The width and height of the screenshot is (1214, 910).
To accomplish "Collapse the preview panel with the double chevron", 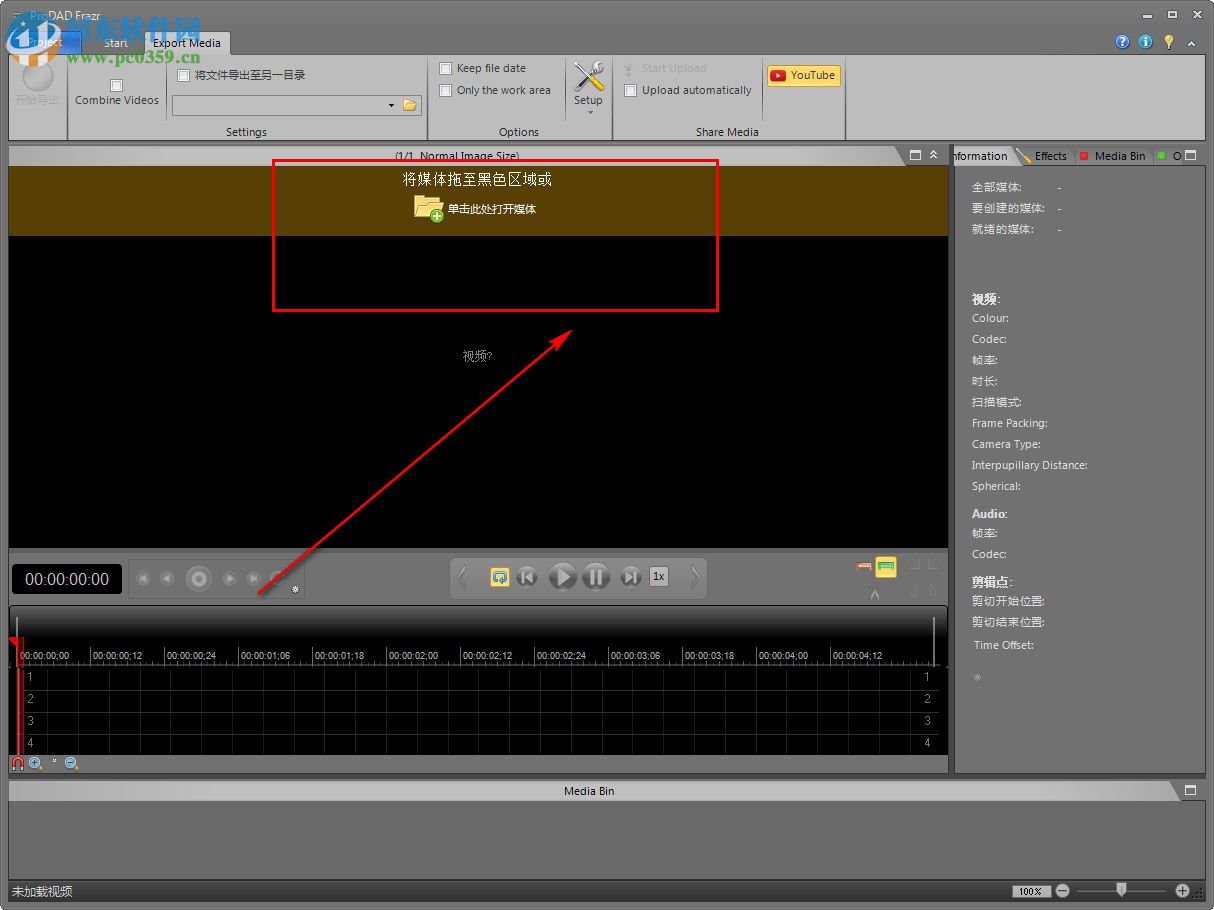I will pyautogui.click(x=934, y=155).
